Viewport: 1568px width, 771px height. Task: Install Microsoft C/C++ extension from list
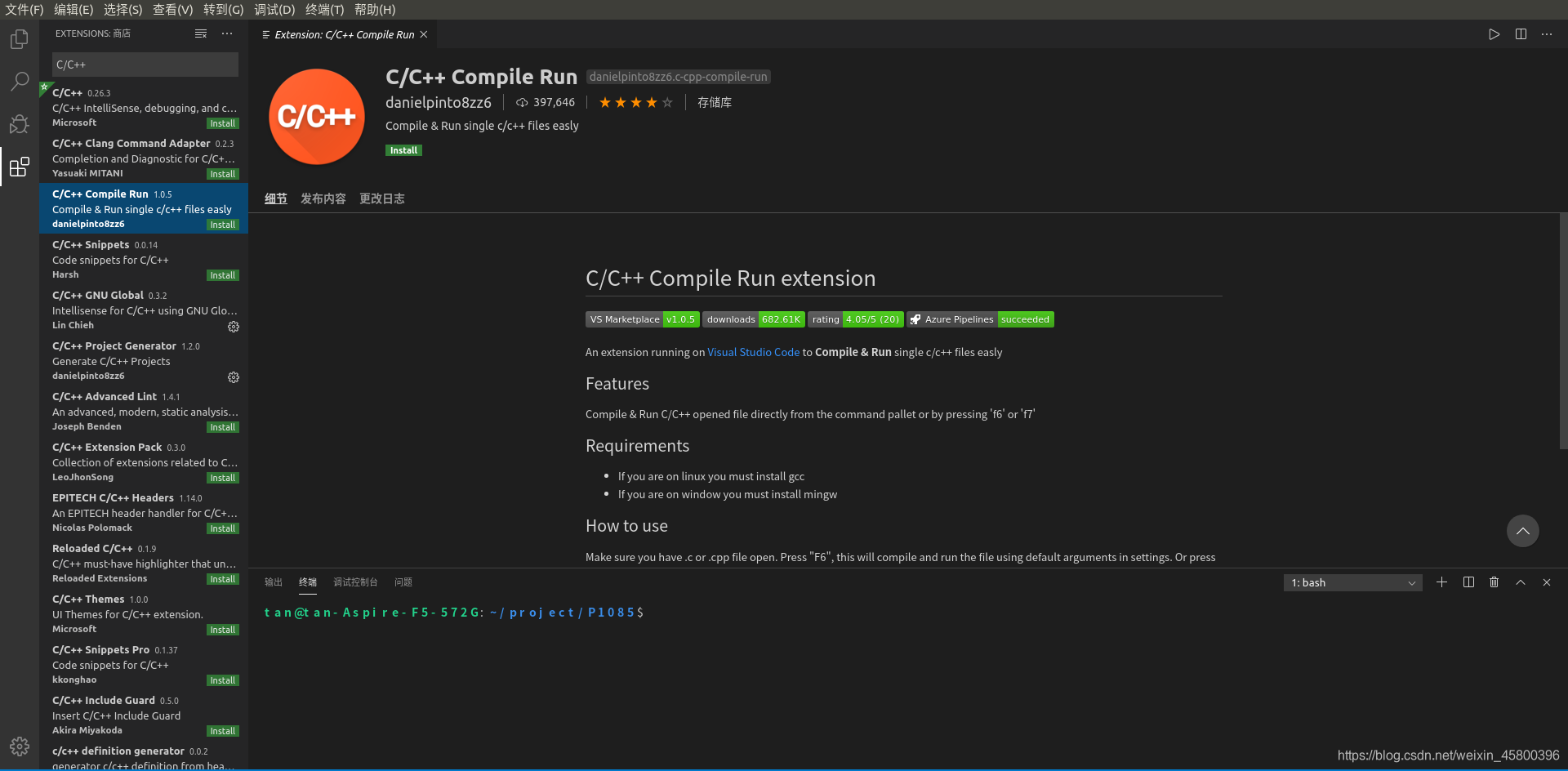point(222,123)
